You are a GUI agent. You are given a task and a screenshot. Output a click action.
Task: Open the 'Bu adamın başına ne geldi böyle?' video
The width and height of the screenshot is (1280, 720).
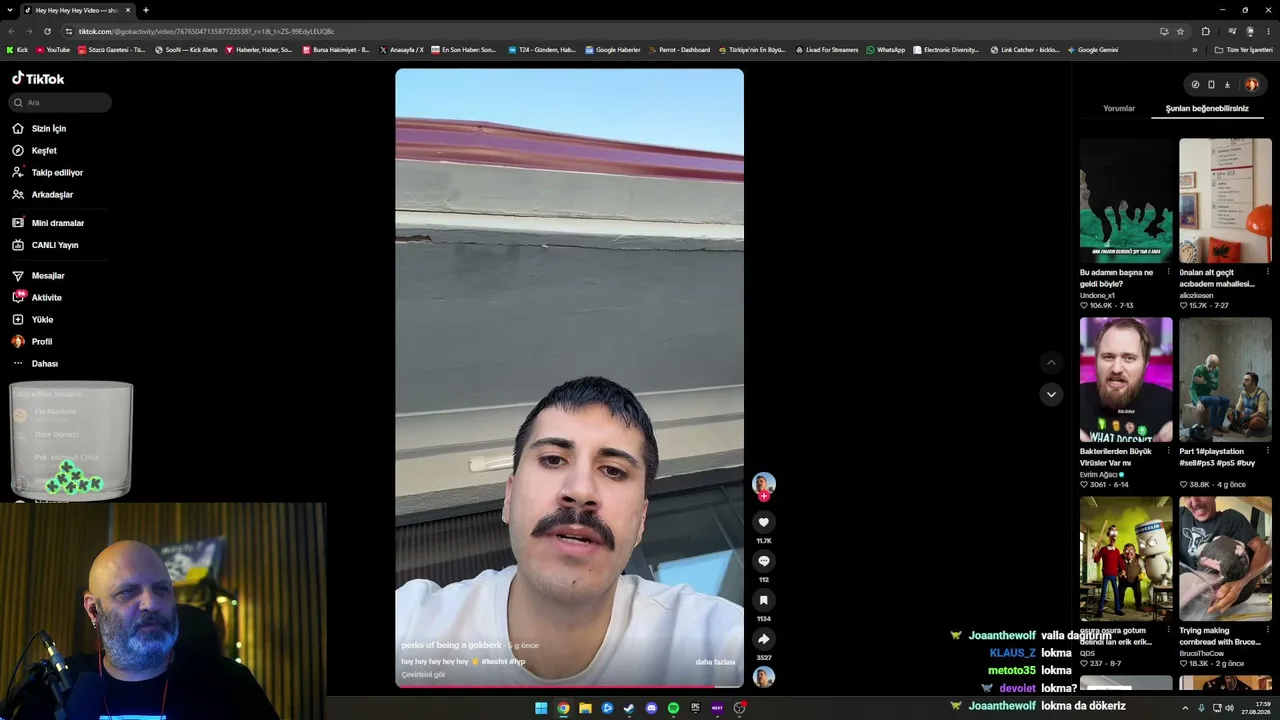(x=1126, y=200)
